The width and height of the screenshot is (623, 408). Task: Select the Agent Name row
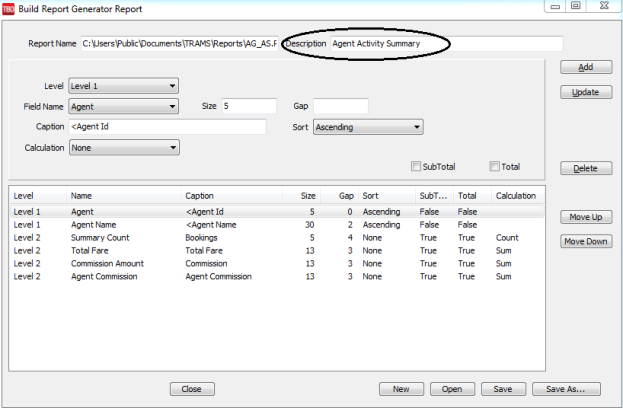pos(277,225)
